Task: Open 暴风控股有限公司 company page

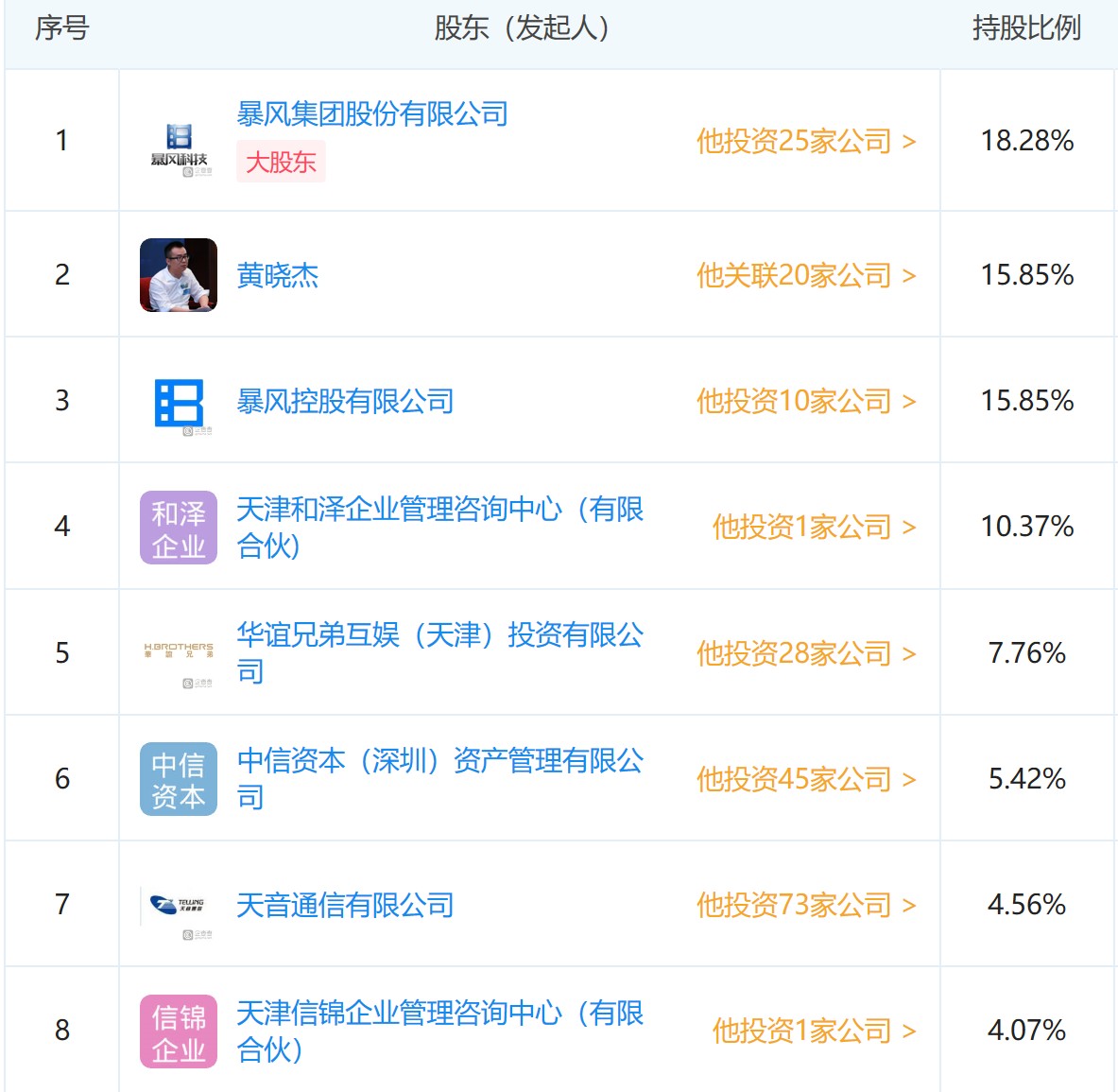Action: [345, 401]
